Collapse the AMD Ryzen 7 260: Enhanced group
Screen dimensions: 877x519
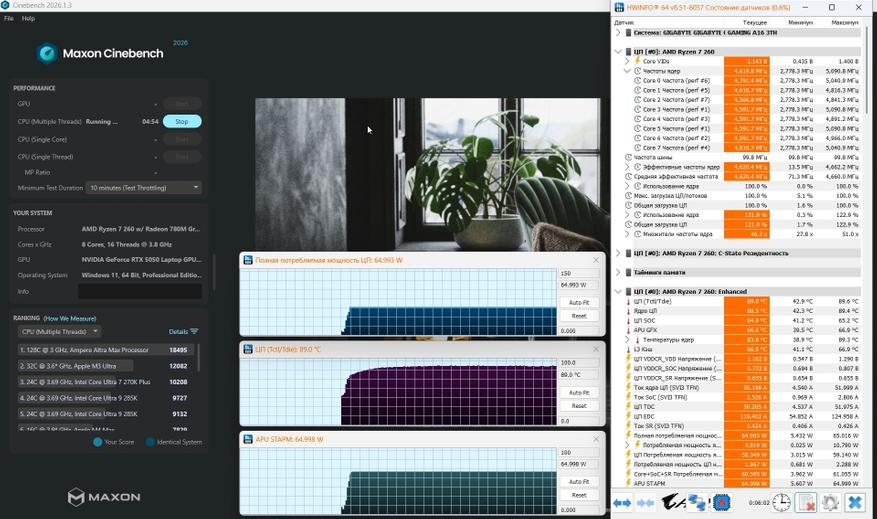click(618, 291)
